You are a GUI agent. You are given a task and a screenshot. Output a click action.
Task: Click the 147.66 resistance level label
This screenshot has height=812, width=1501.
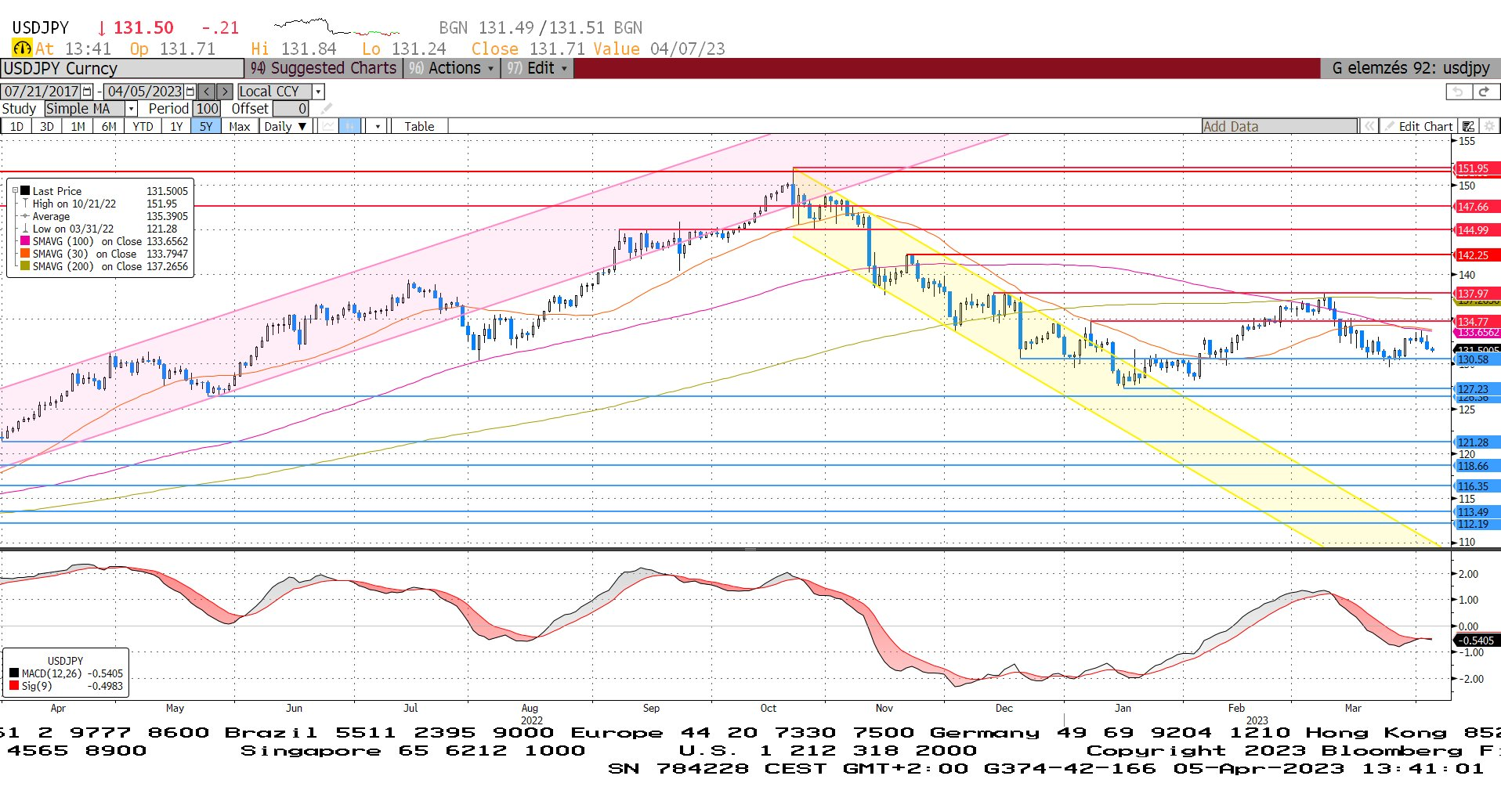pos(1477,207)
